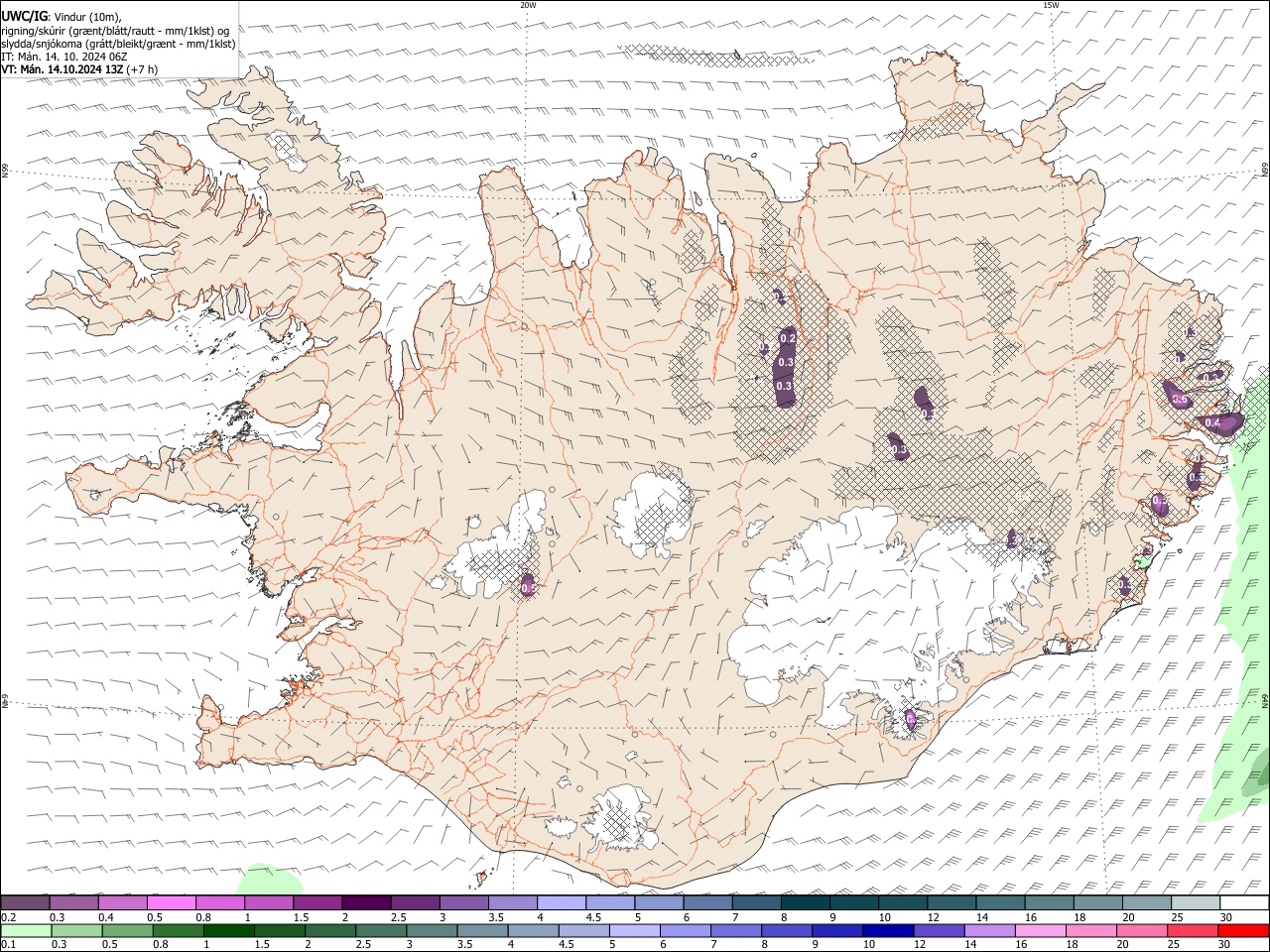
Task: Pick the bottom-row light pink swatch above 16
Action: 1039,930
